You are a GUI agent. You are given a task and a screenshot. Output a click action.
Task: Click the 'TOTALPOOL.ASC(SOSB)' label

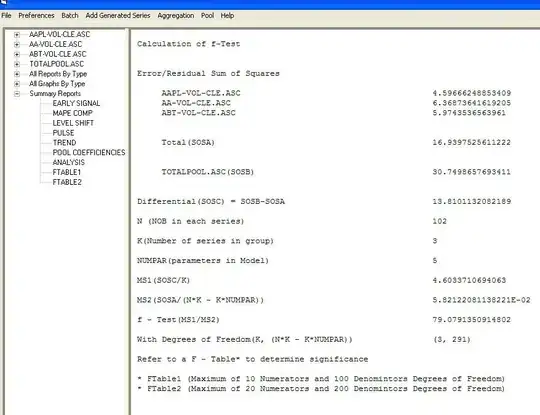[x=208, y=172]
